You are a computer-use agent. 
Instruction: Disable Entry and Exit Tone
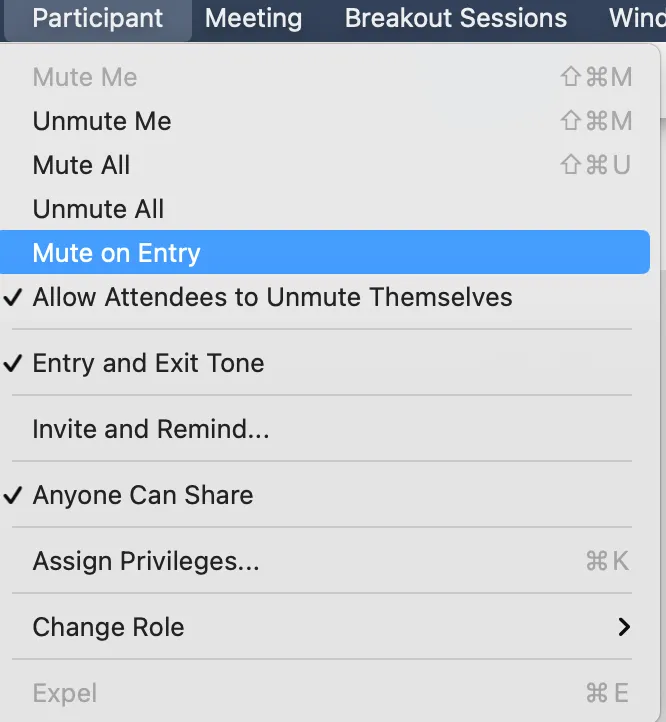(148, 363)
